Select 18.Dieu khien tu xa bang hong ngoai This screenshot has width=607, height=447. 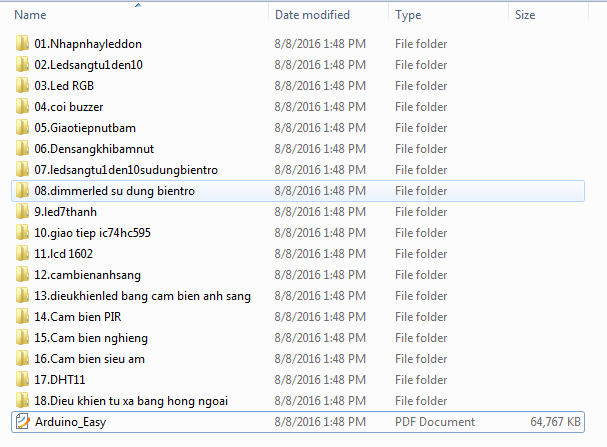(x=131, y=401)
